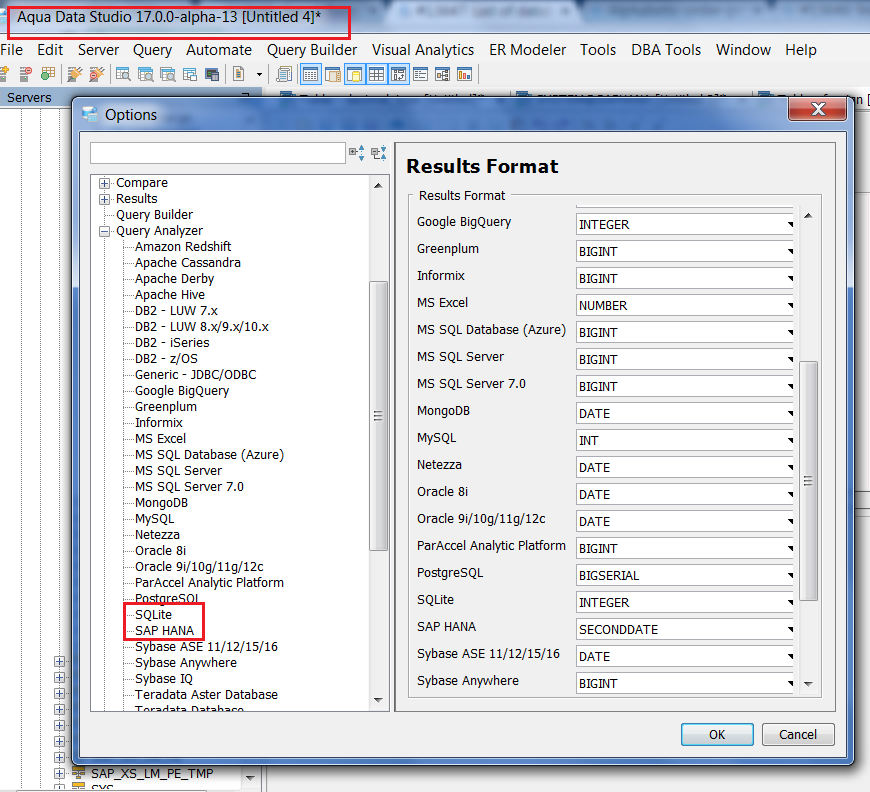The height and width of the screenshot is (792, 870).
Task: Click the options tree scroll down arrow
Action: (378, 700)
